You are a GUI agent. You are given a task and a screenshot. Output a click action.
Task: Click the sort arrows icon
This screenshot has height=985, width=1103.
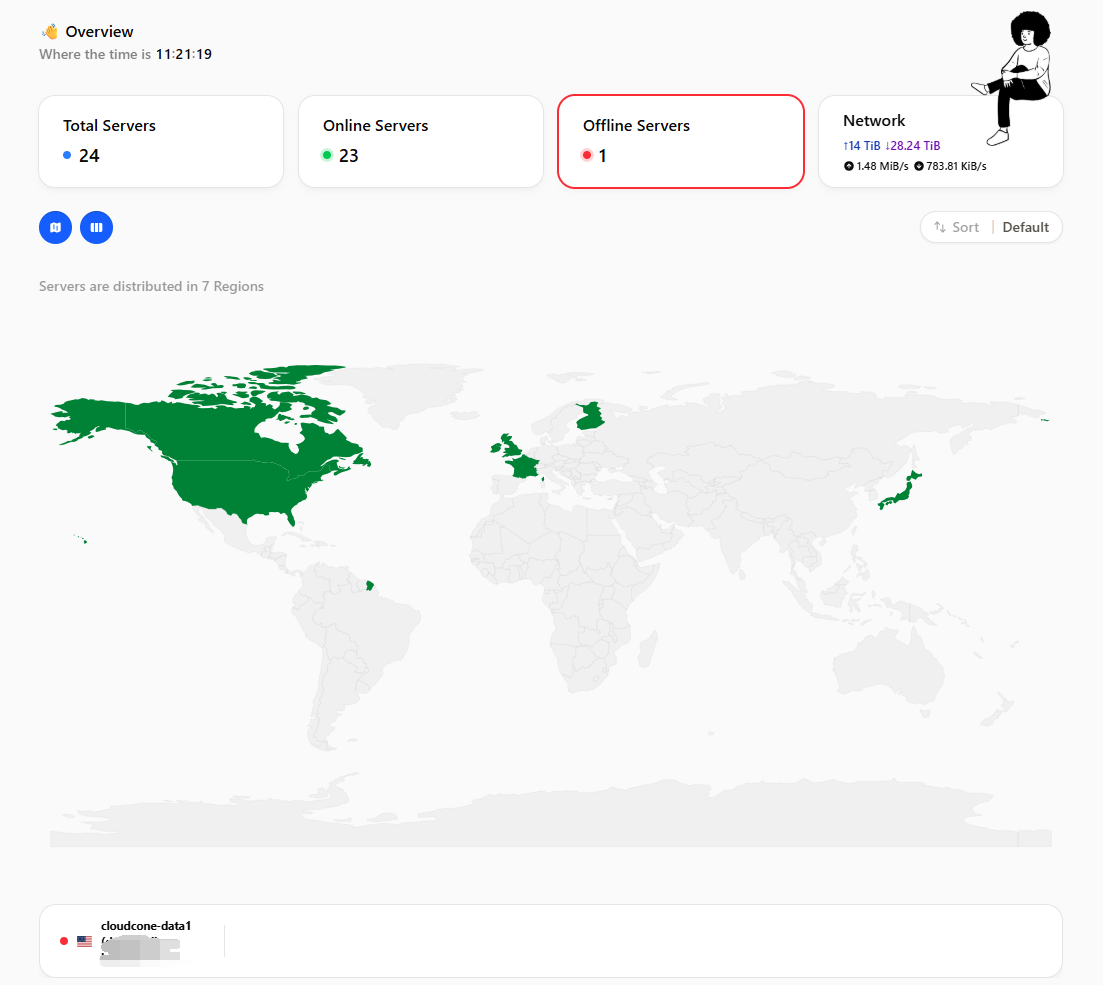click(x=940, y=227)
